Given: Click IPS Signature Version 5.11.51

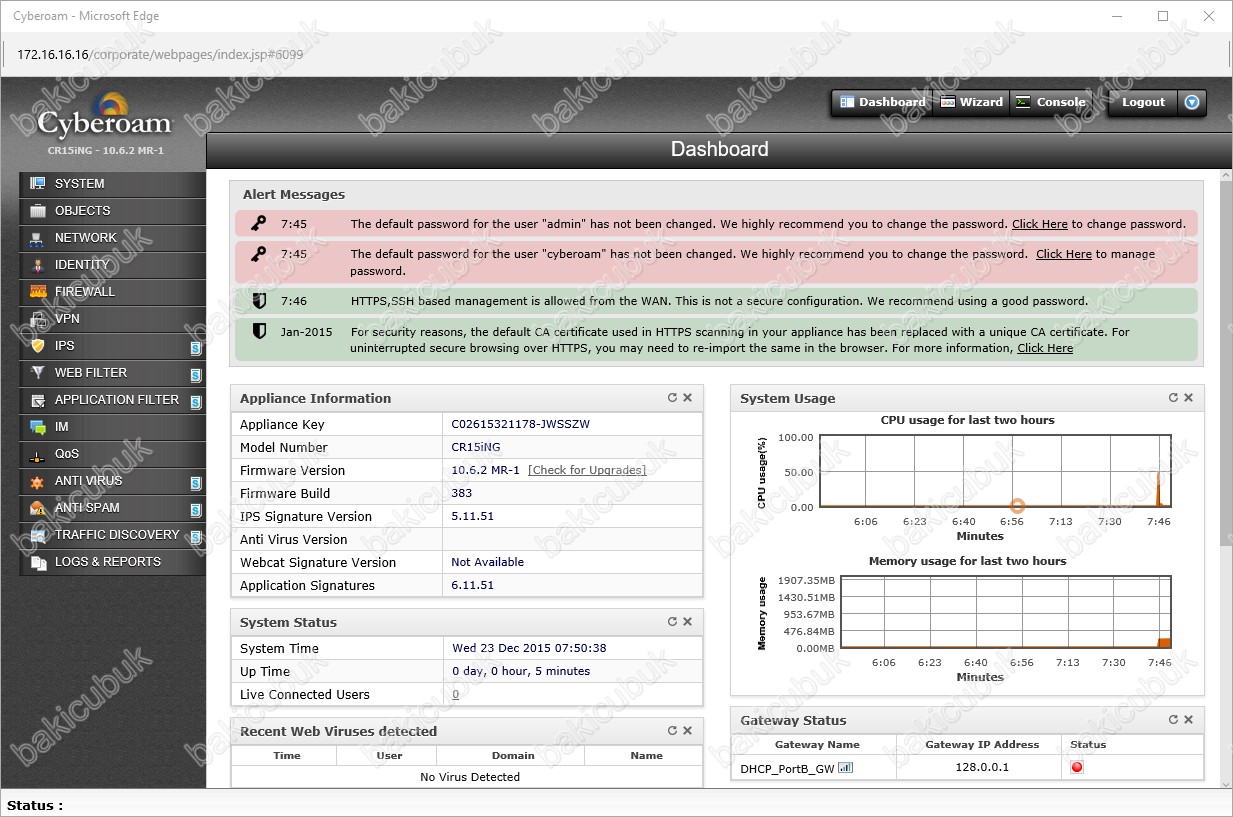Looking at the screenshot, I should [x=473, y=516].
